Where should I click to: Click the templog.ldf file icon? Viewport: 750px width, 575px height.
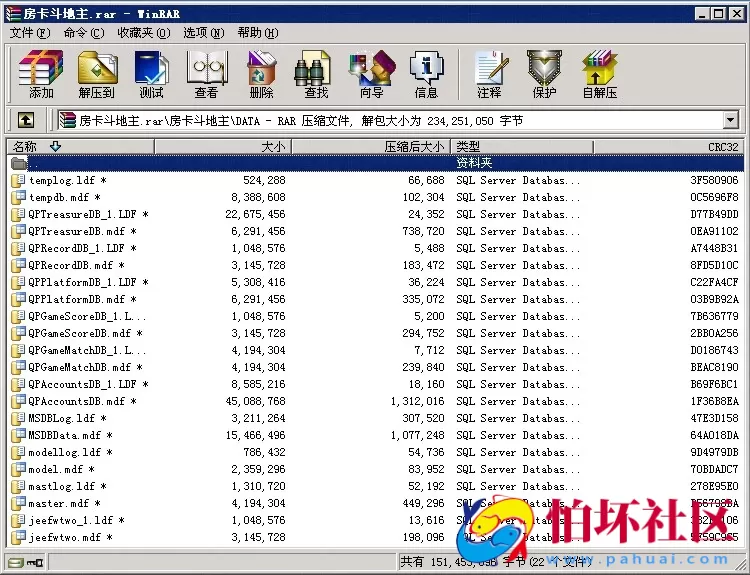[18, 180]
